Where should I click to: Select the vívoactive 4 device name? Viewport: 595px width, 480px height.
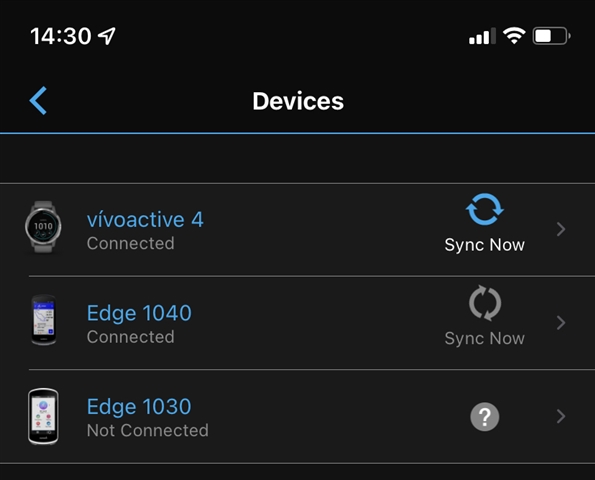tap(145, 219)
